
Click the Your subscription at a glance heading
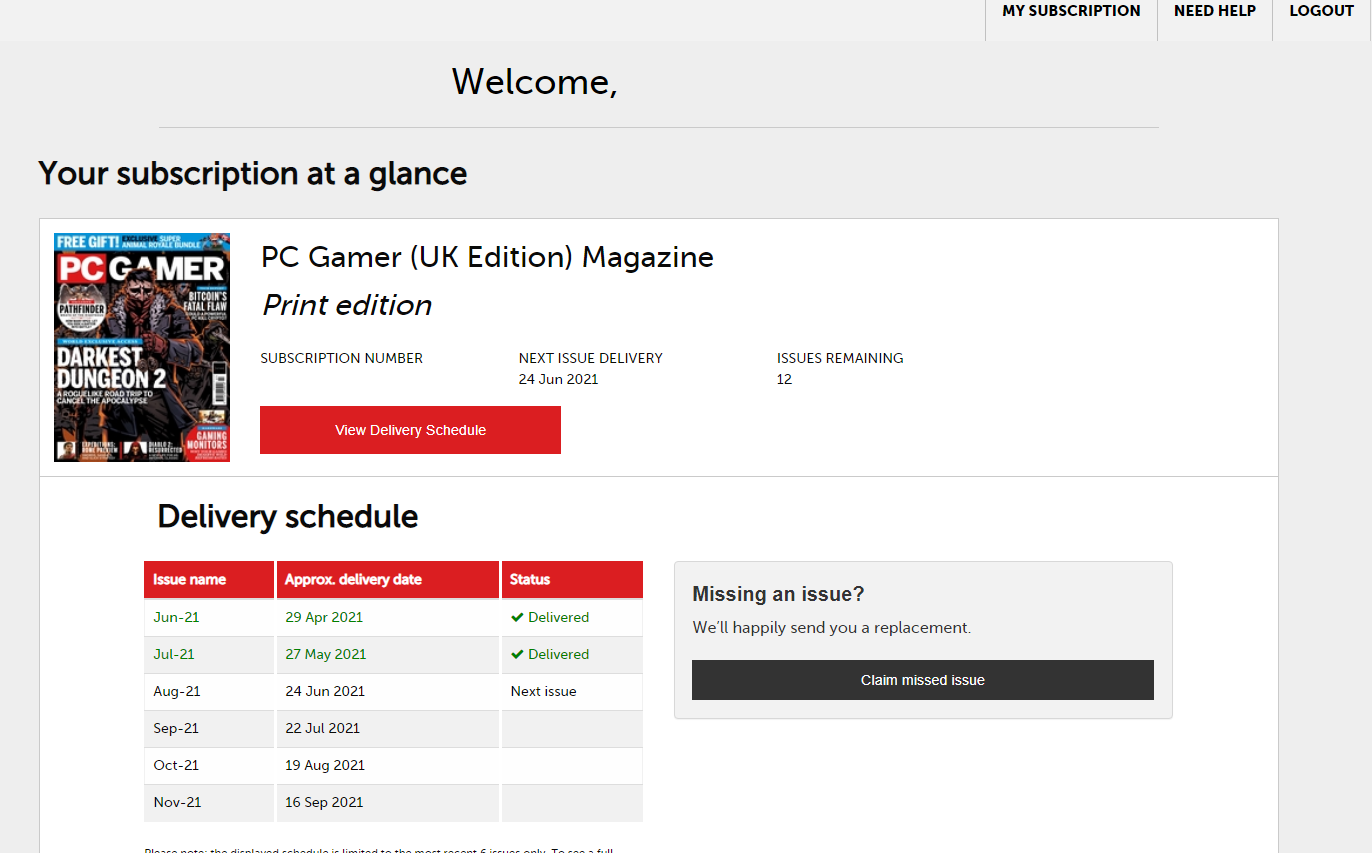pyautogui.click(x=253, y=174)
